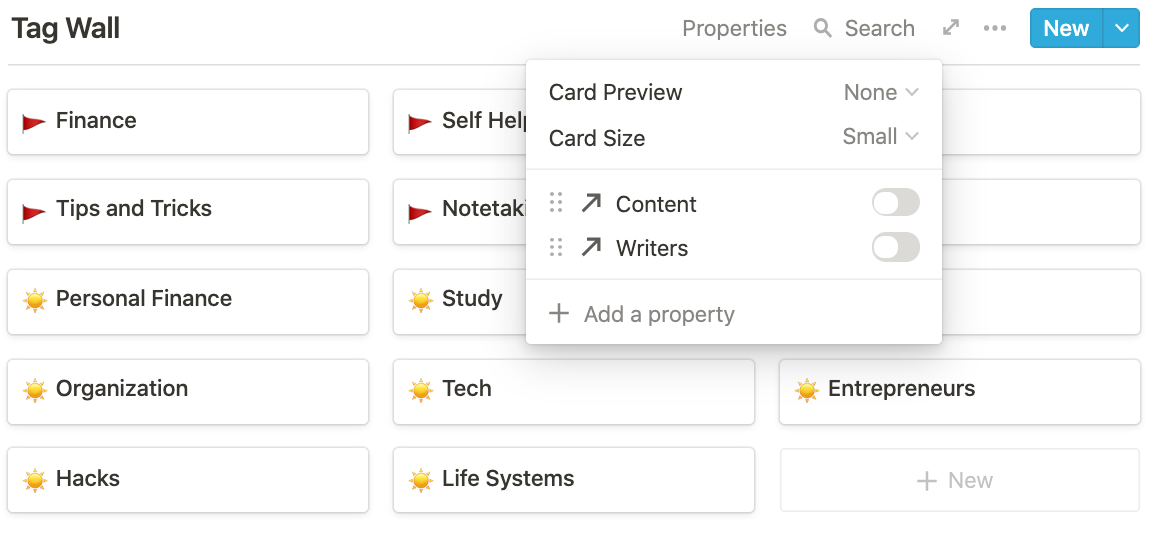Open the Life Systems card
The width and height of the screenshot is (1150, 534).
pyautogui.click(x=573, y=480)
